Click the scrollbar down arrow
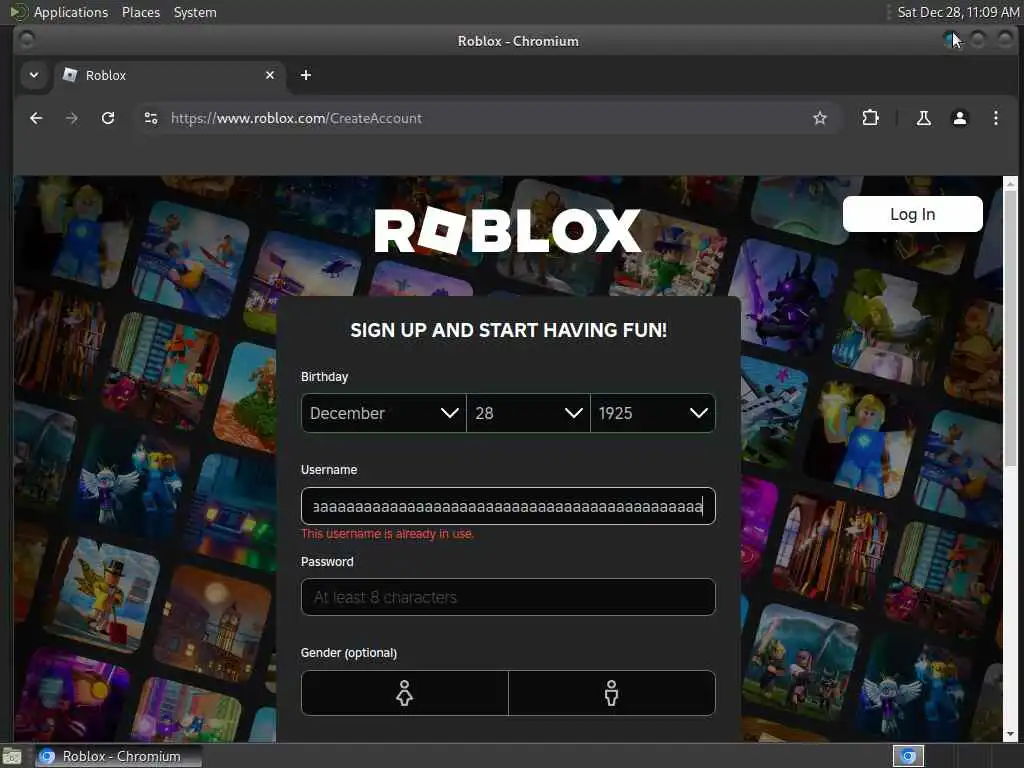 tap(1010, 735)
